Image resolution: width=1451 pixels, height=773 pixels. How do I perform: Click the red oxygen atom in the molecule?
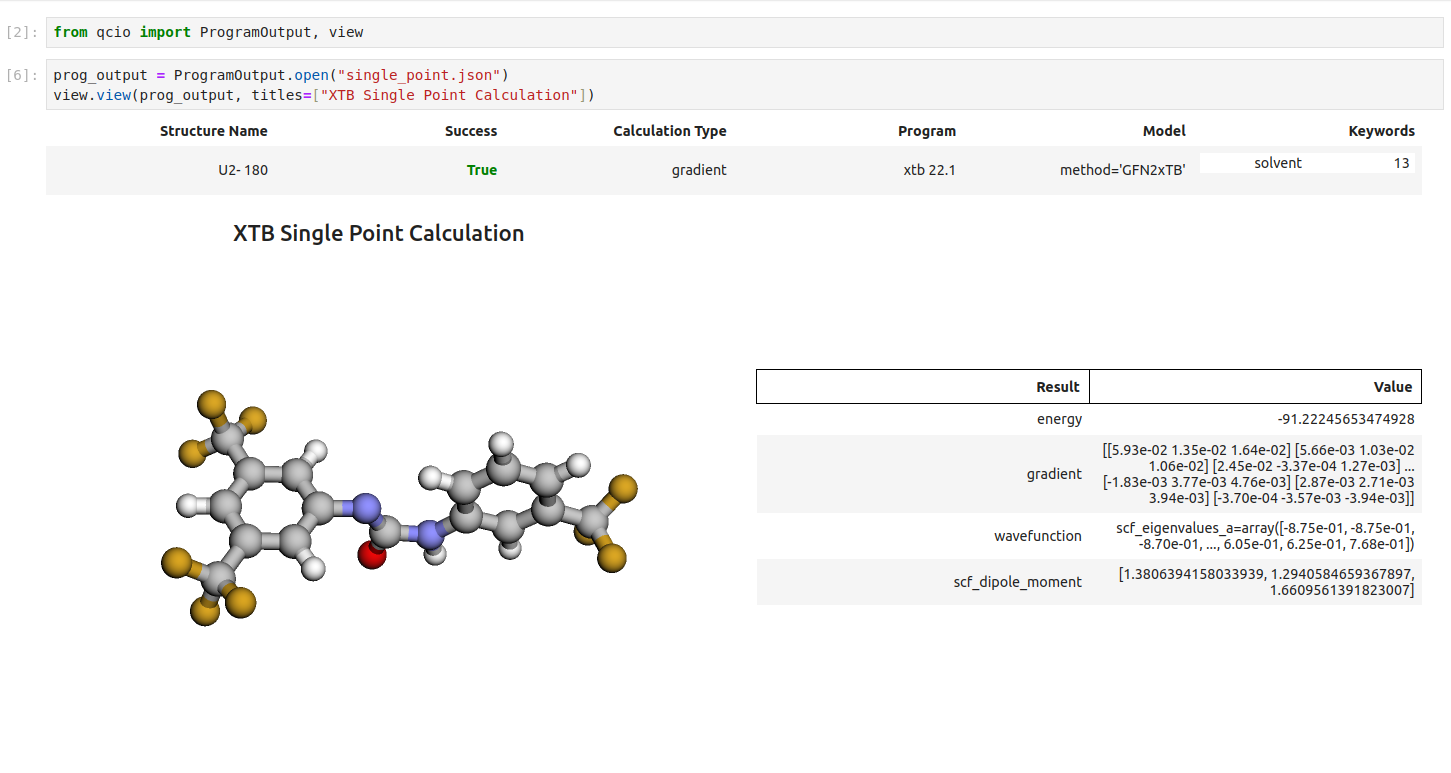pos(371,556)
